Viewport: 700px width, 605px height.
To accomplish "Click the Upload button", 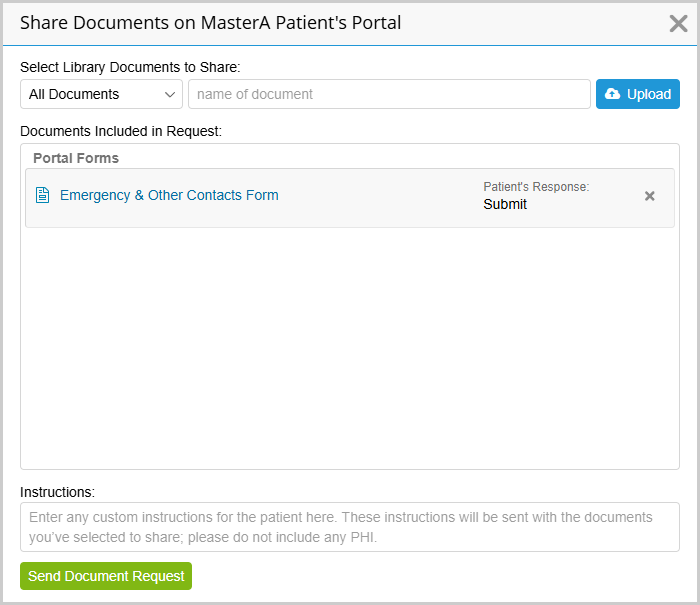I will tap(638, 94).
